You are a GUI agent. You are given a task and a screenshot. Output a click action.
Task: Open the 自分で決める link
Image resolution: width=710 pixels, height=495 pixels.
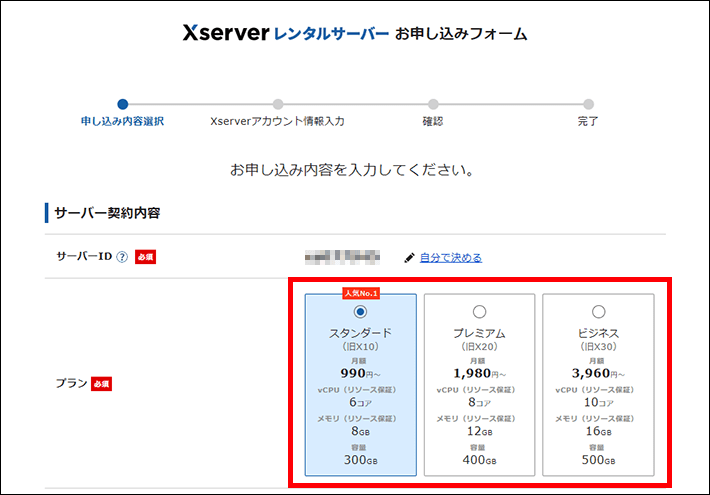point(451,258)
